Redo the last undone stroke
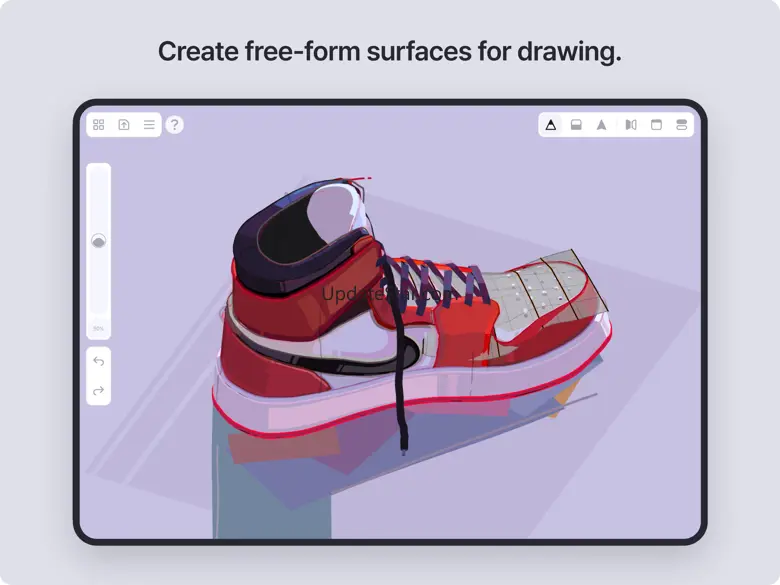 click(98, 390)
